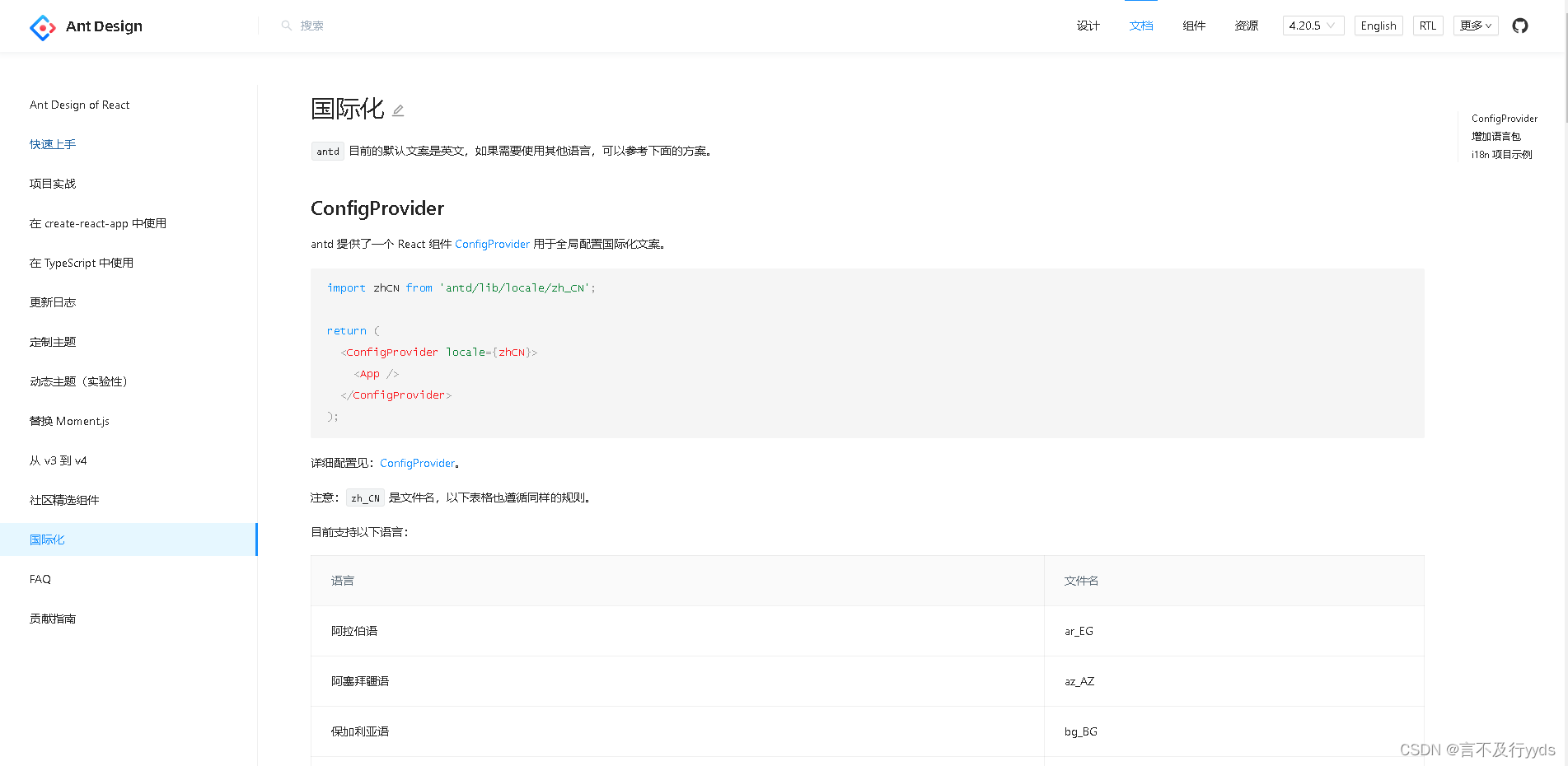1568x766 pixels.
Task: Follow ConfigProvider link in intro sentence
Action: click(492, 244)
